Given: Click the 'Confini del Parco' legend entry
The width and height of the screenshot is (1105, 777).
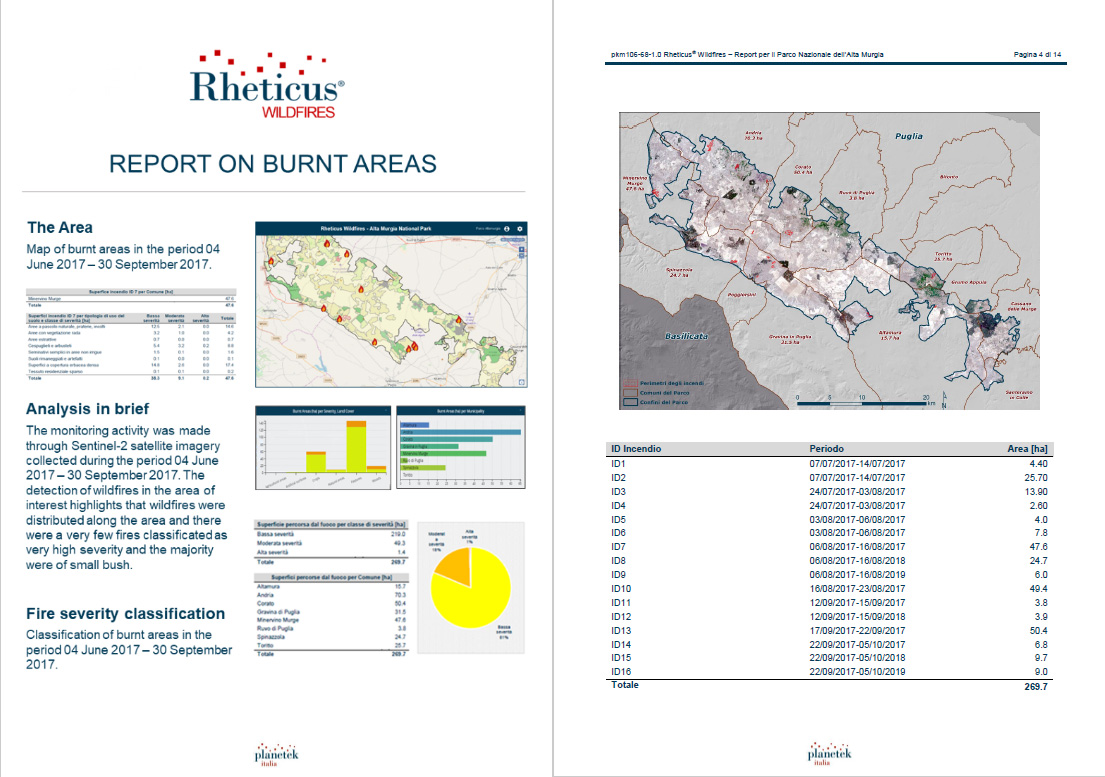Looking at the screenshot, I should (656, 402).
